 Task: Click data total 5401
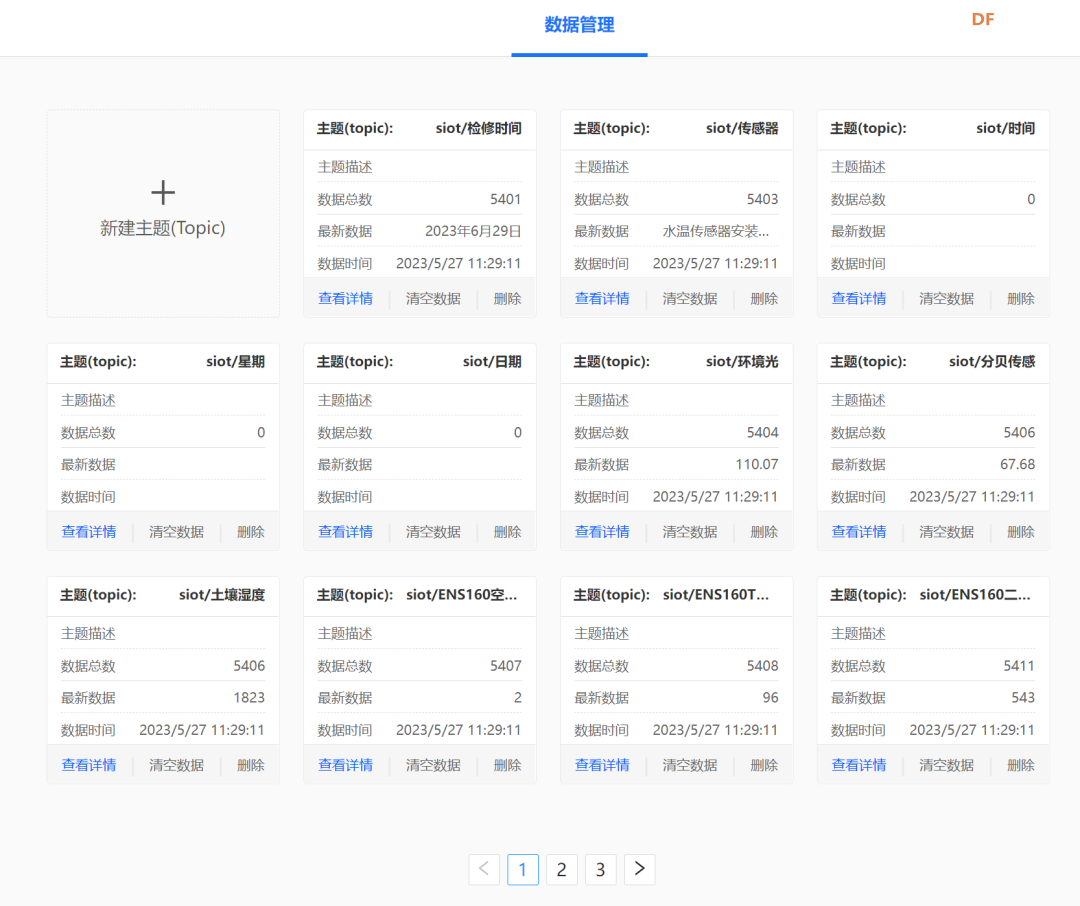click(x=506, y=199)
